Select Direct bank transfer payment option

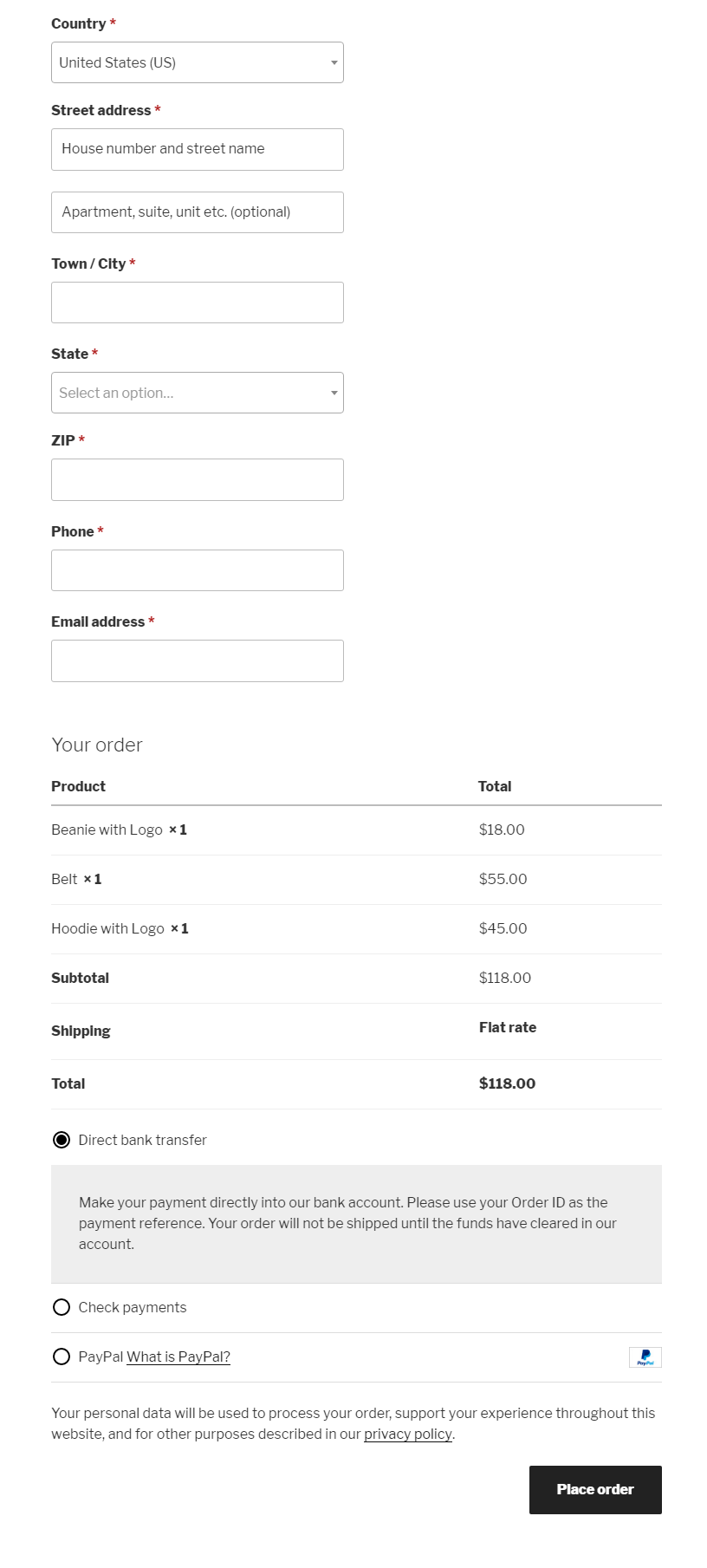62,1140
